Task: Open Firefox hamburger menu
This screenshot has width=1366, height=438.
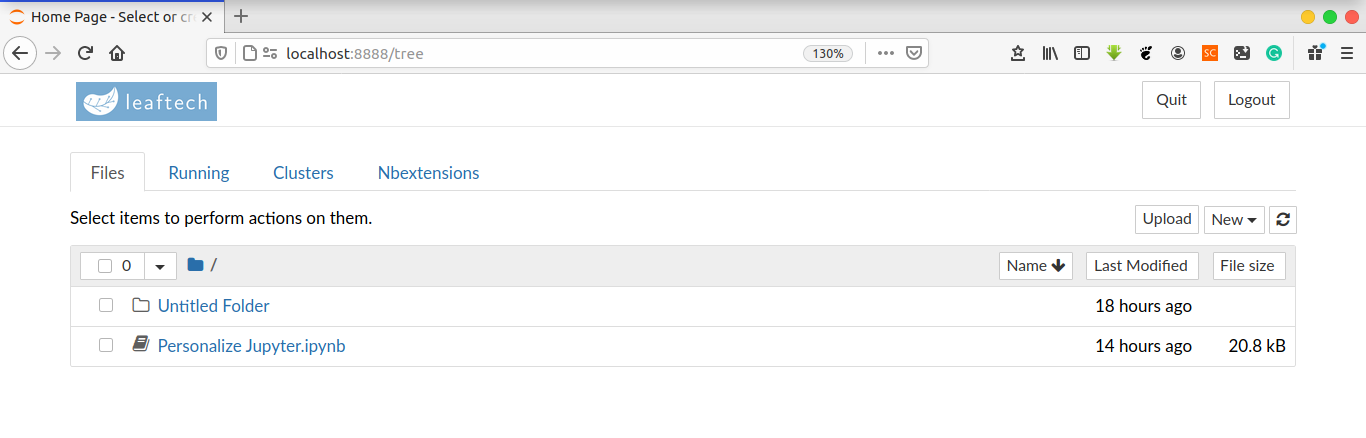Action: tap(1346, 53)
